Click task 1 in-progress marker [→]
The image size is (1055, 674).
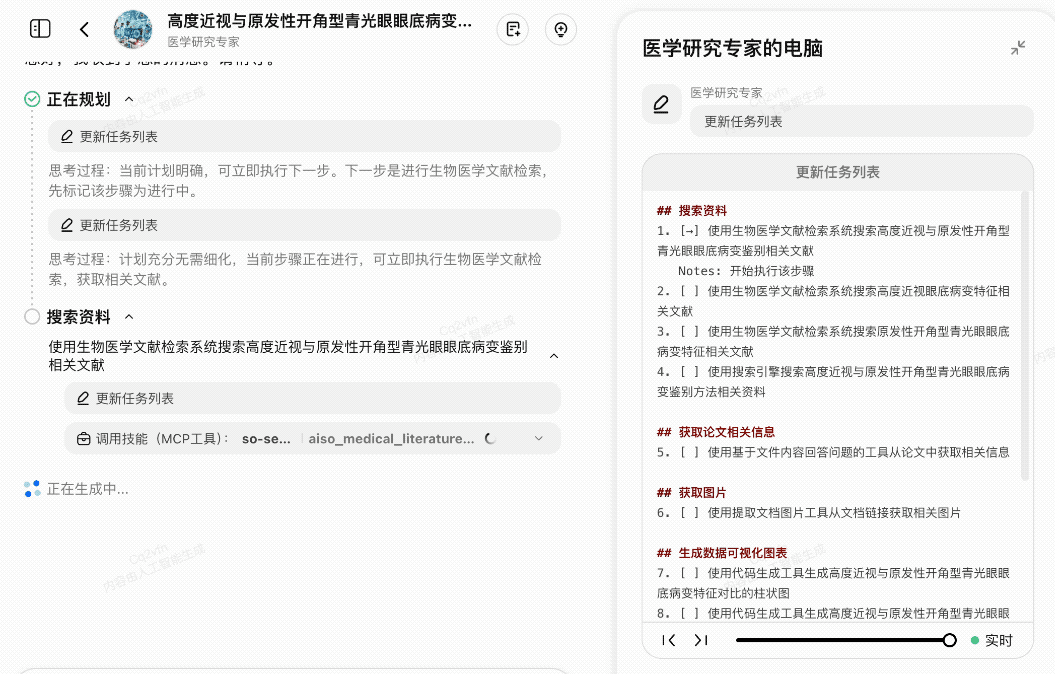point(689,231)
